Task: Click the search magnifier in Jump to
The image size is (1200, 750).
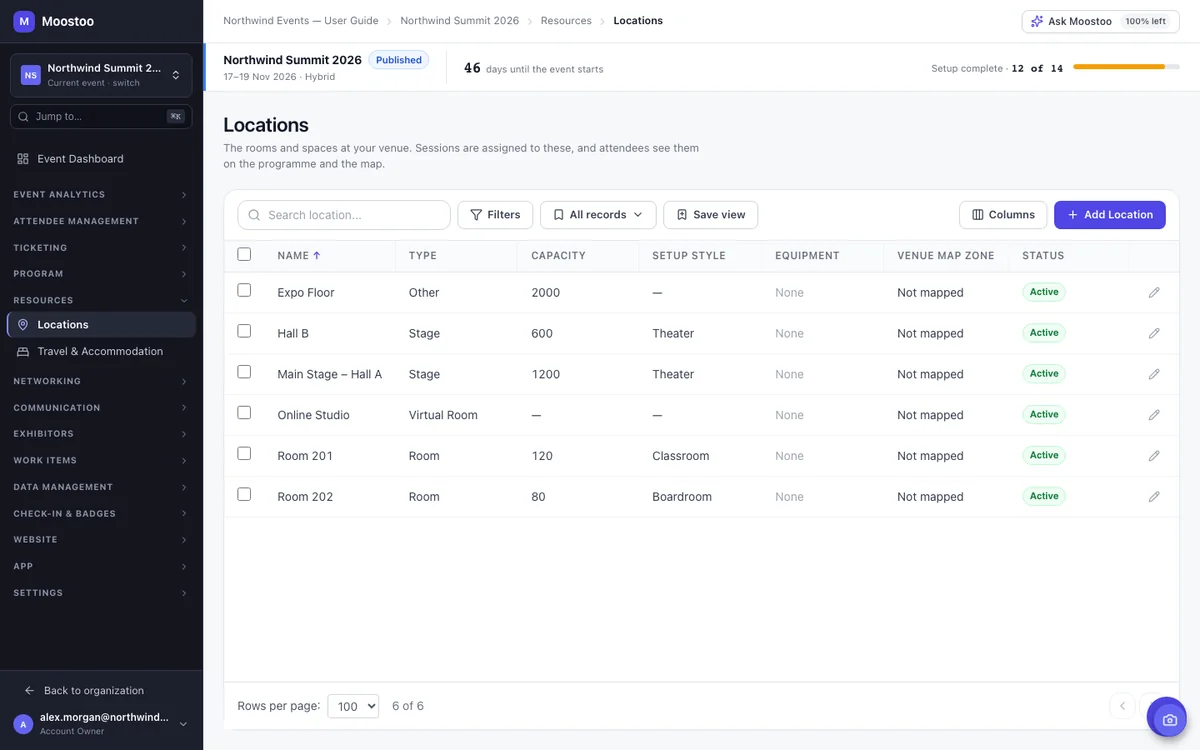Action: pos(24,116)
